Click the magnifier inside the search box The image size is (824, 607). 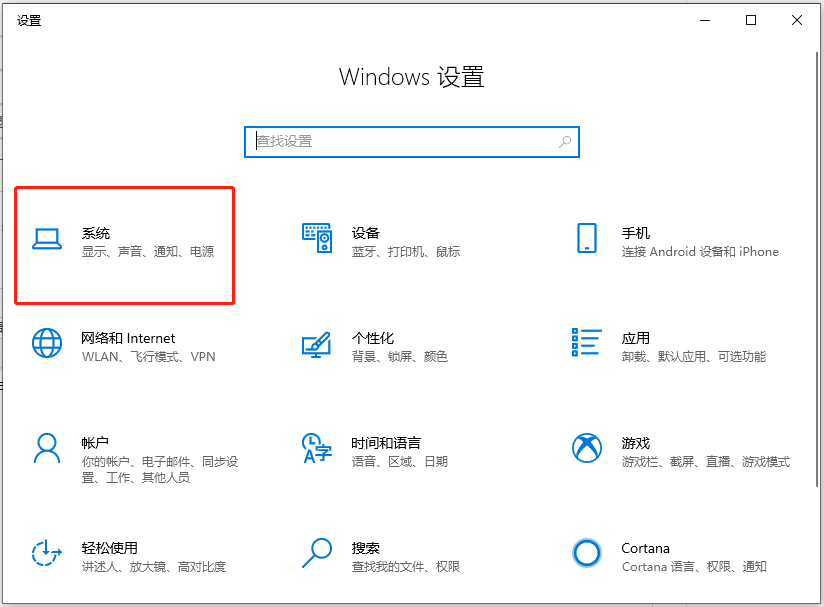point(564,141)
